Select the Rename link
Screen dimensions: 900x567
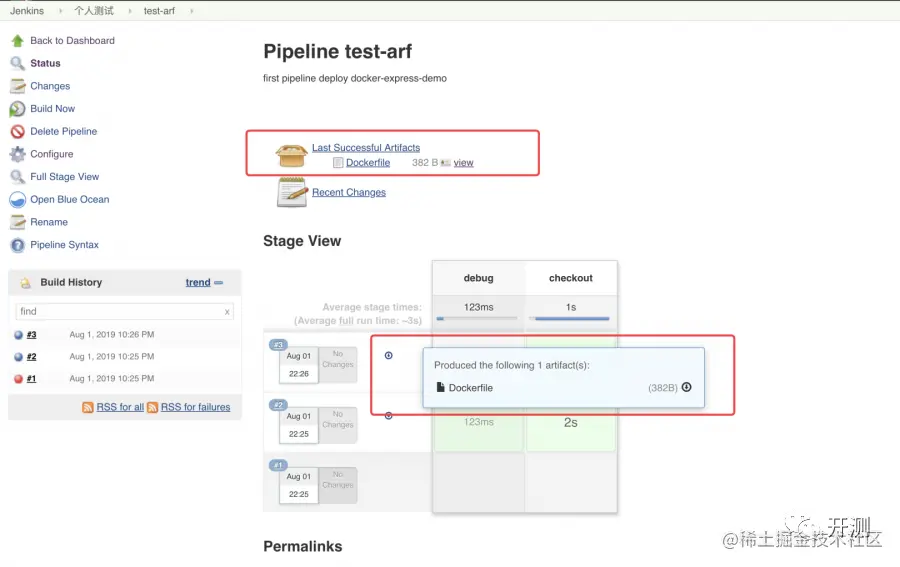pos(49,222)
